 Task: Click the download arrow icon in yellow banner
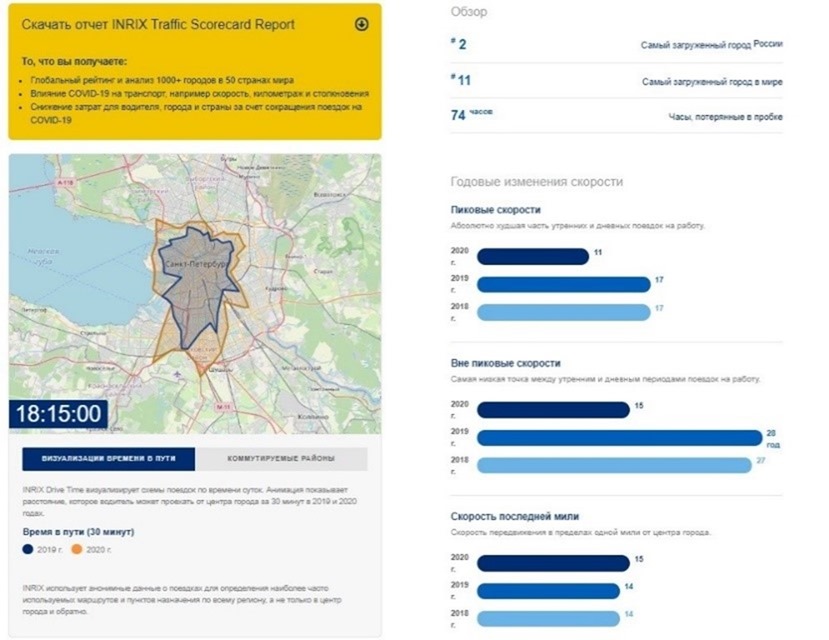pyautogui.click(x=362, y=24)
